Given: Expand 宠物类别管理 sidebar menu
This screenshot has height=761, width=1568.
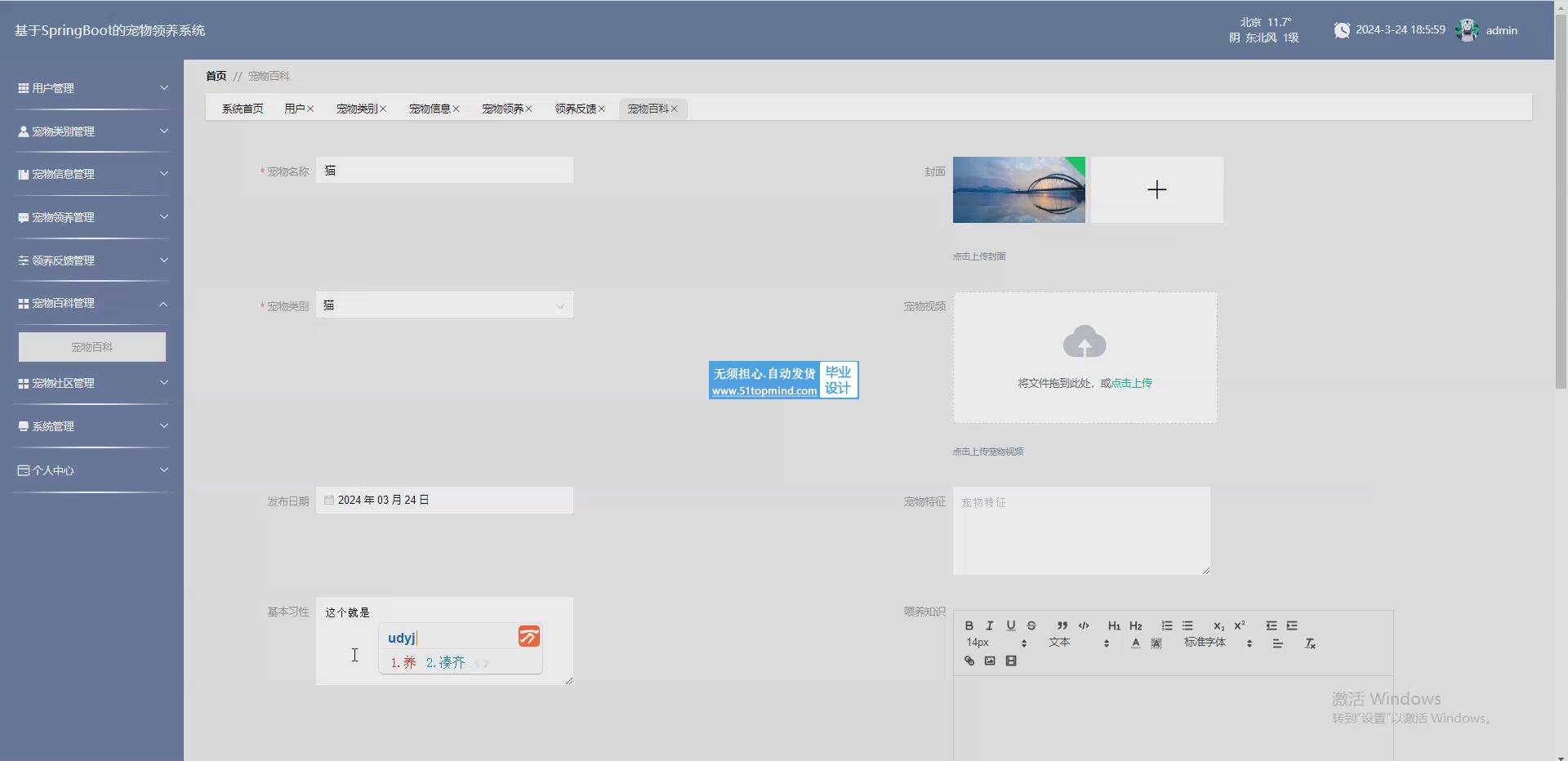Looking at the screenshot, I should (92, 131).
